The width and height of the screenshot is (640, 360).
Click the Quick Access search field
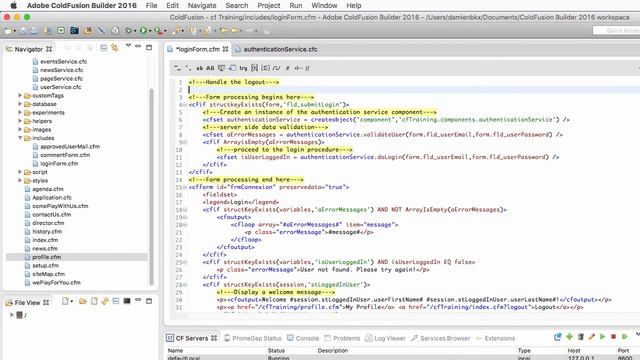click(616, 31)
